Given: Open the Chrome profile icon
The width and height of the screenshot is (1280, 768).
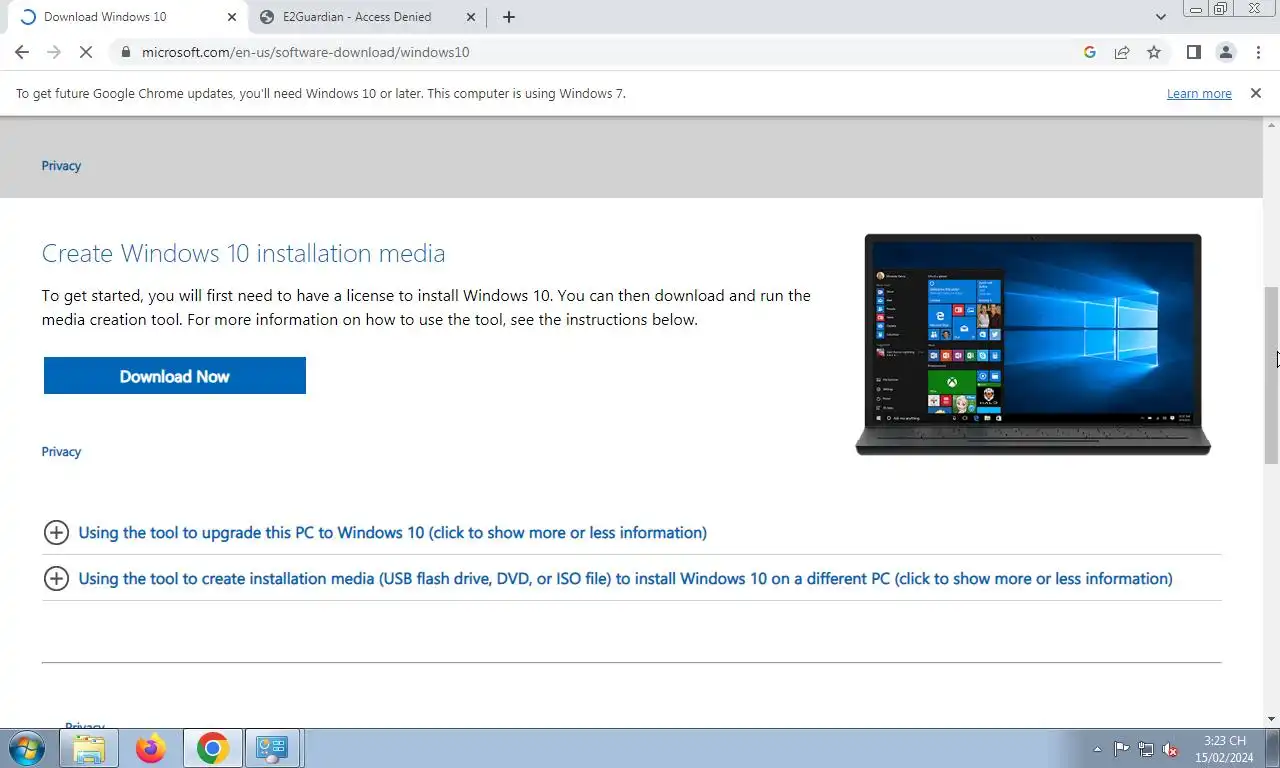Looking at the screenshot, I should [x=1225, y=52].
